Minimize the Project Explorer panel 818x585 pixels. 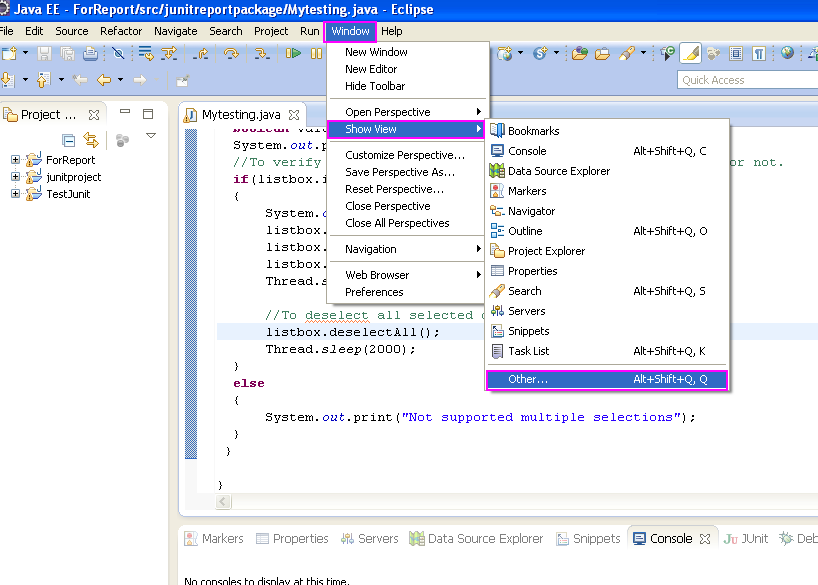[x=125, y=111]
